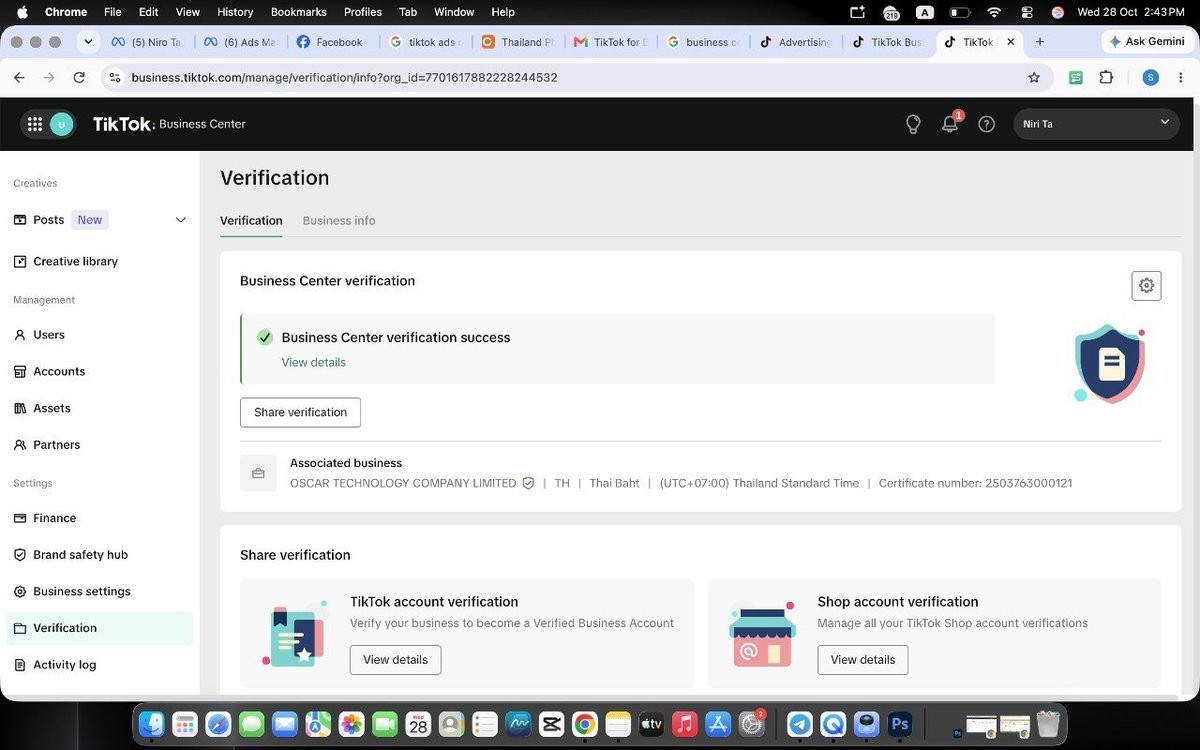Reload the page in Chrome
Image resolution: width=1200 pixels, height=750 pixels.
[x=79, y=77]
